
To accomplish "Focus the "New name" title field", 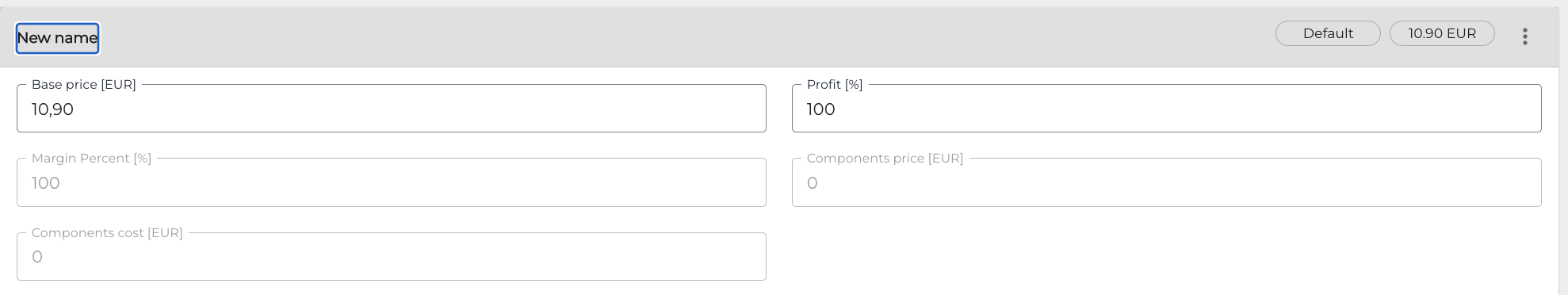I will point(57,38).
